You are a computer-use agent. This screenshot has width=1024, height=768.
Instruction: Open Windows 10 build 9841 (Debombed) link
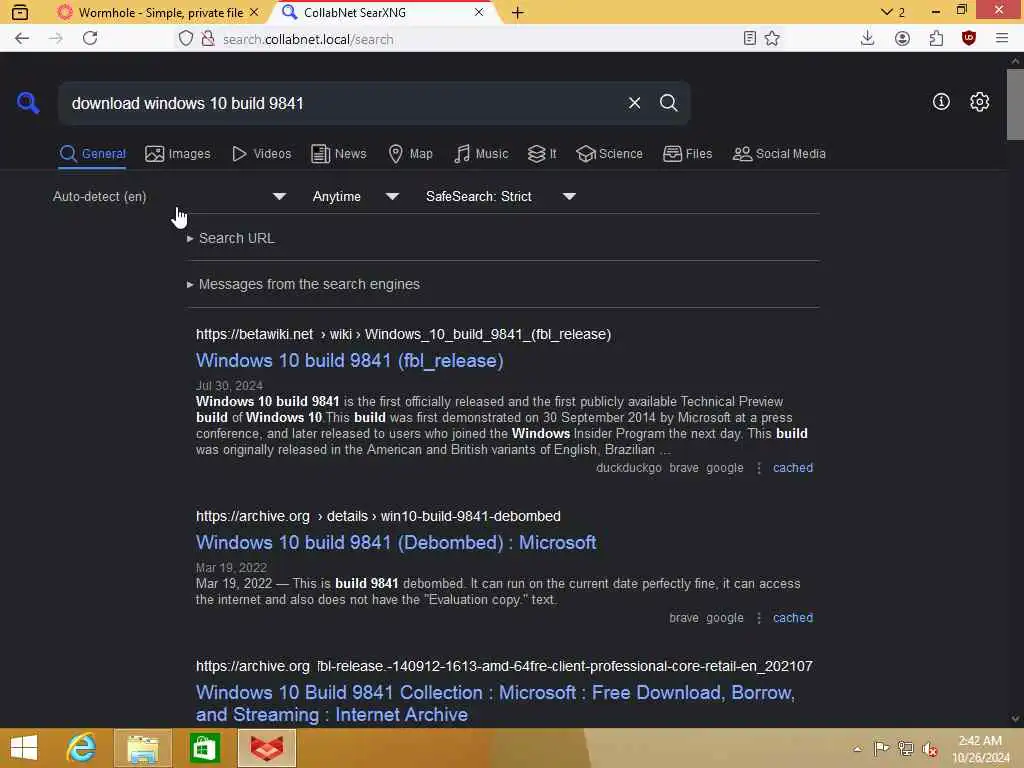pyautogui.click(x=396, y=543)
